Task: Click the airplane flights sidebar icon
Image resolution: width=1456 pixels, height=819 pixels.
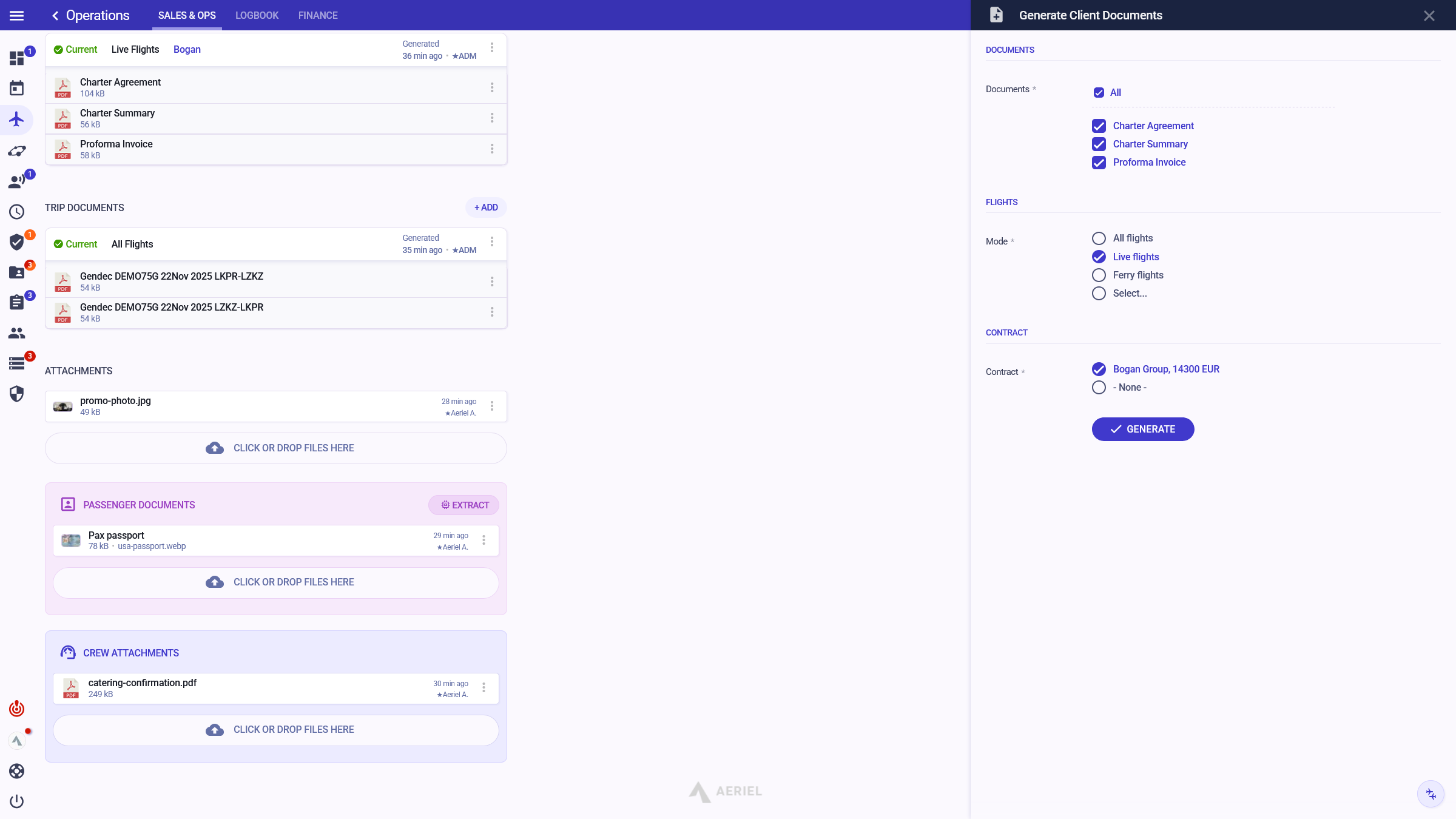Action: 17,120
